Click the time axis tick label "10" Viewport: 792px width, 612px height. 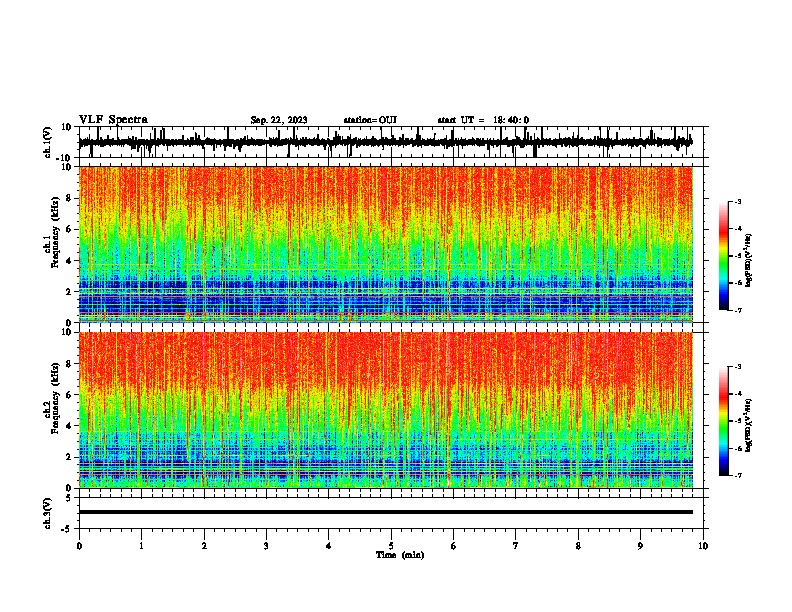point(703,546)
